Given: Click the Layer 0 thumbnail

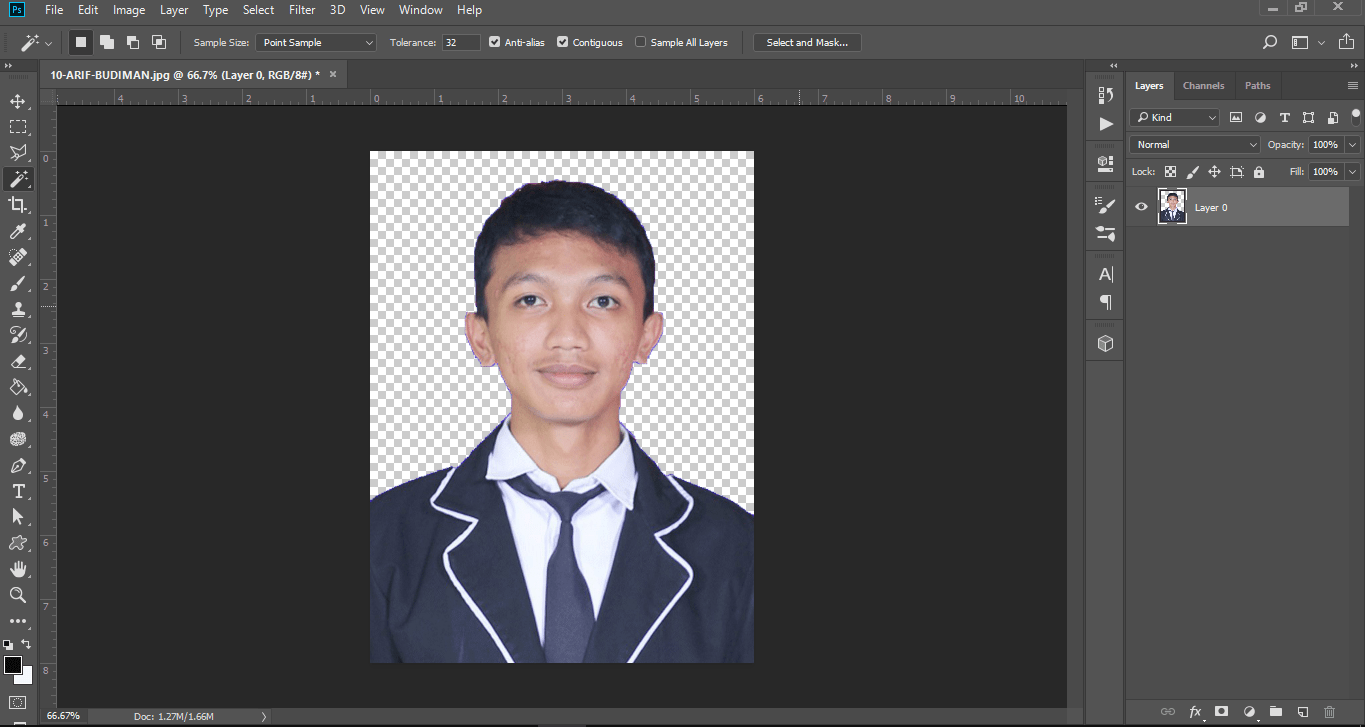Looking at the screenshot, I should pyautogui.click(x=1171, y=206).
